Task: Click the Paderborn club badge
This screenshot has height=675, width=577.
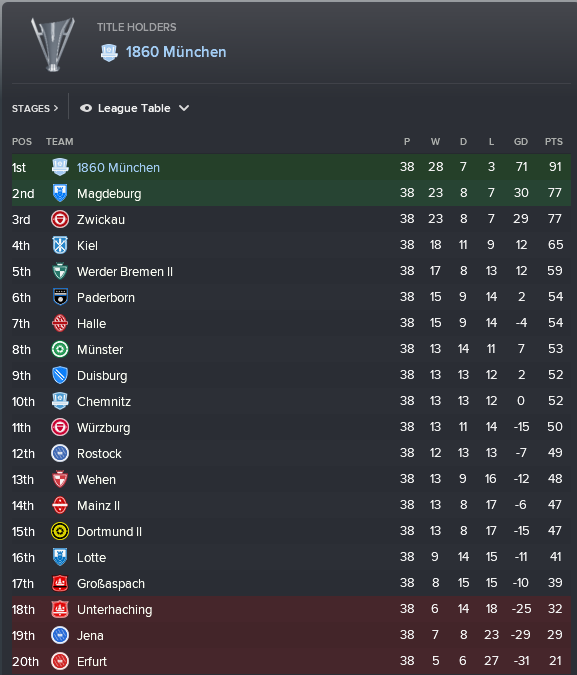Action: 60,297
